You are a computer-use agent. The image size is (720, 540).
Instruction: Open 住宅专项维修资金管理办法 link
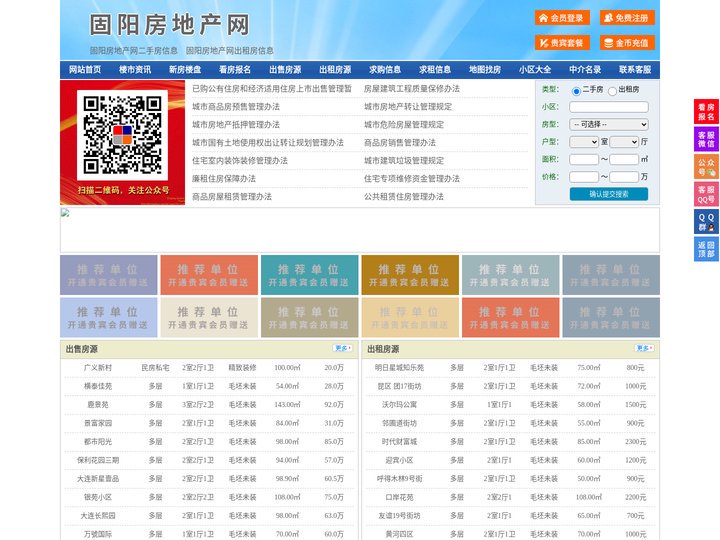[412, 179]
